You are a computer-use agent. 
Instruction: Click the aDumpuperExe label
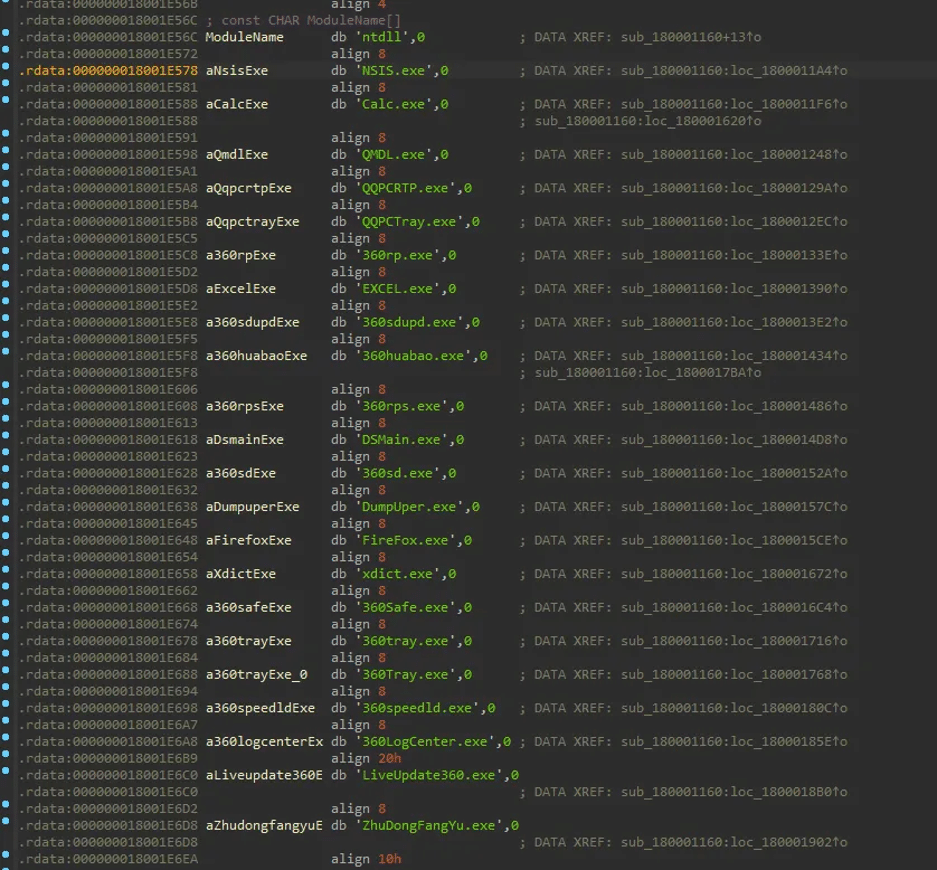point(252,507)
